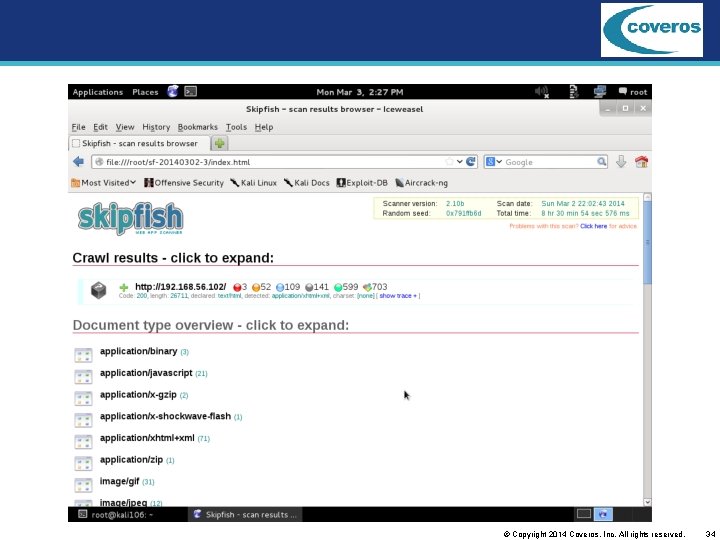
Task: Click the green note count icon
Action: point(338,287)
